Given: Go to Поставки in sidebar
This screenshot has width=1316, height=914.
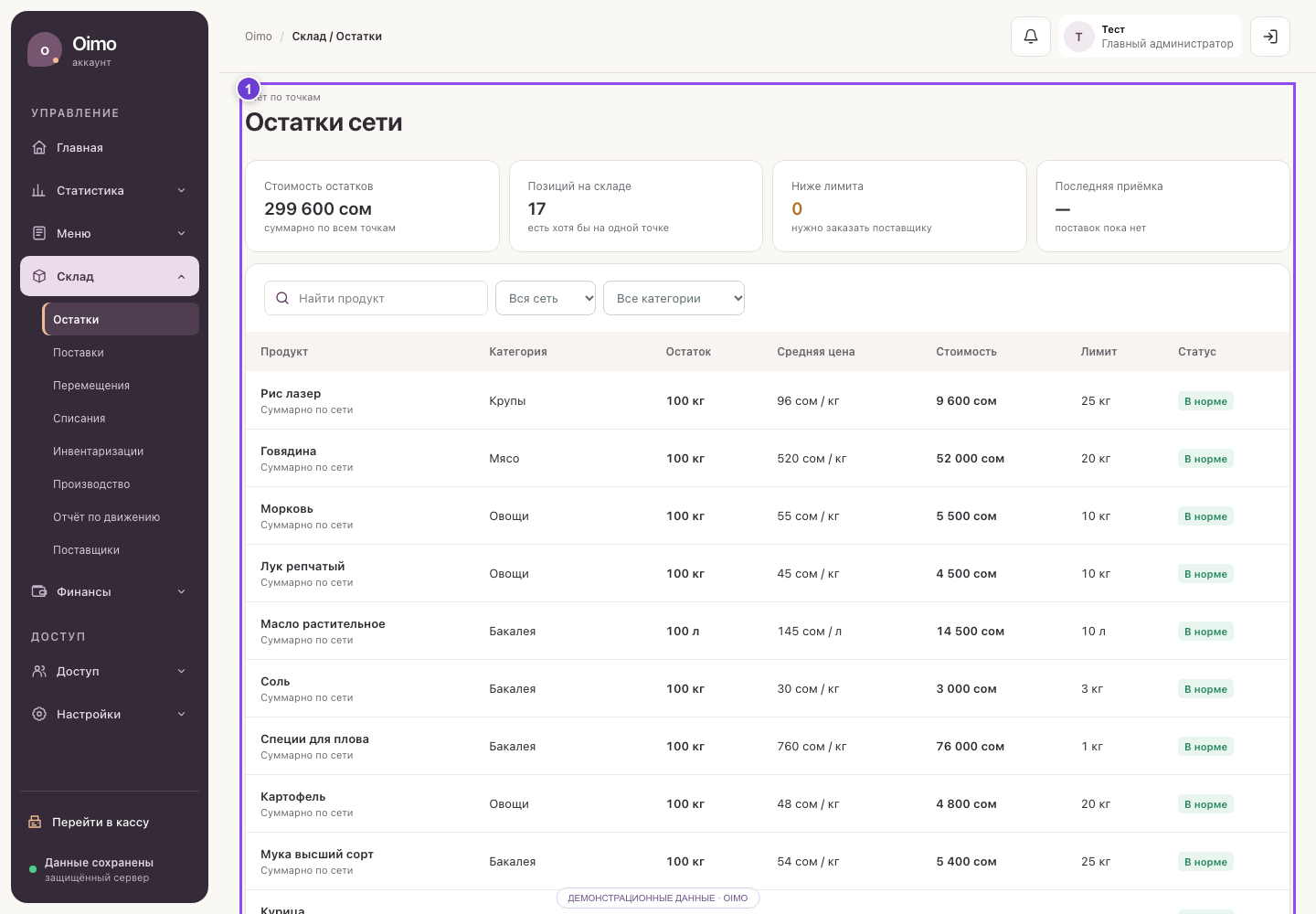Looking at the screenshot, I should 121,352.
